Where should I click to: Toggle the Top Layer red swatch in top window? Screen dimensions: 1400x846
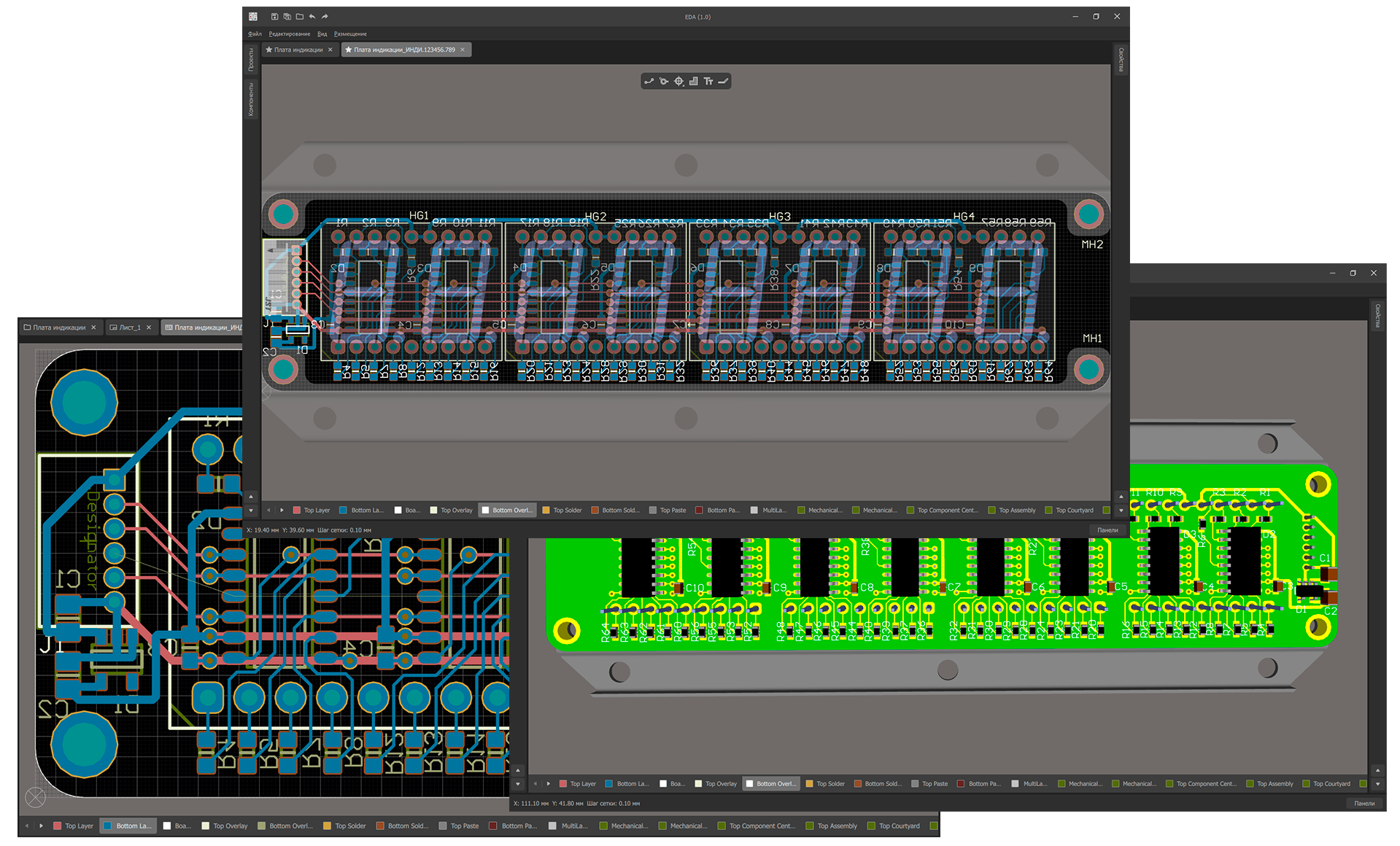(x=297, y=511)
